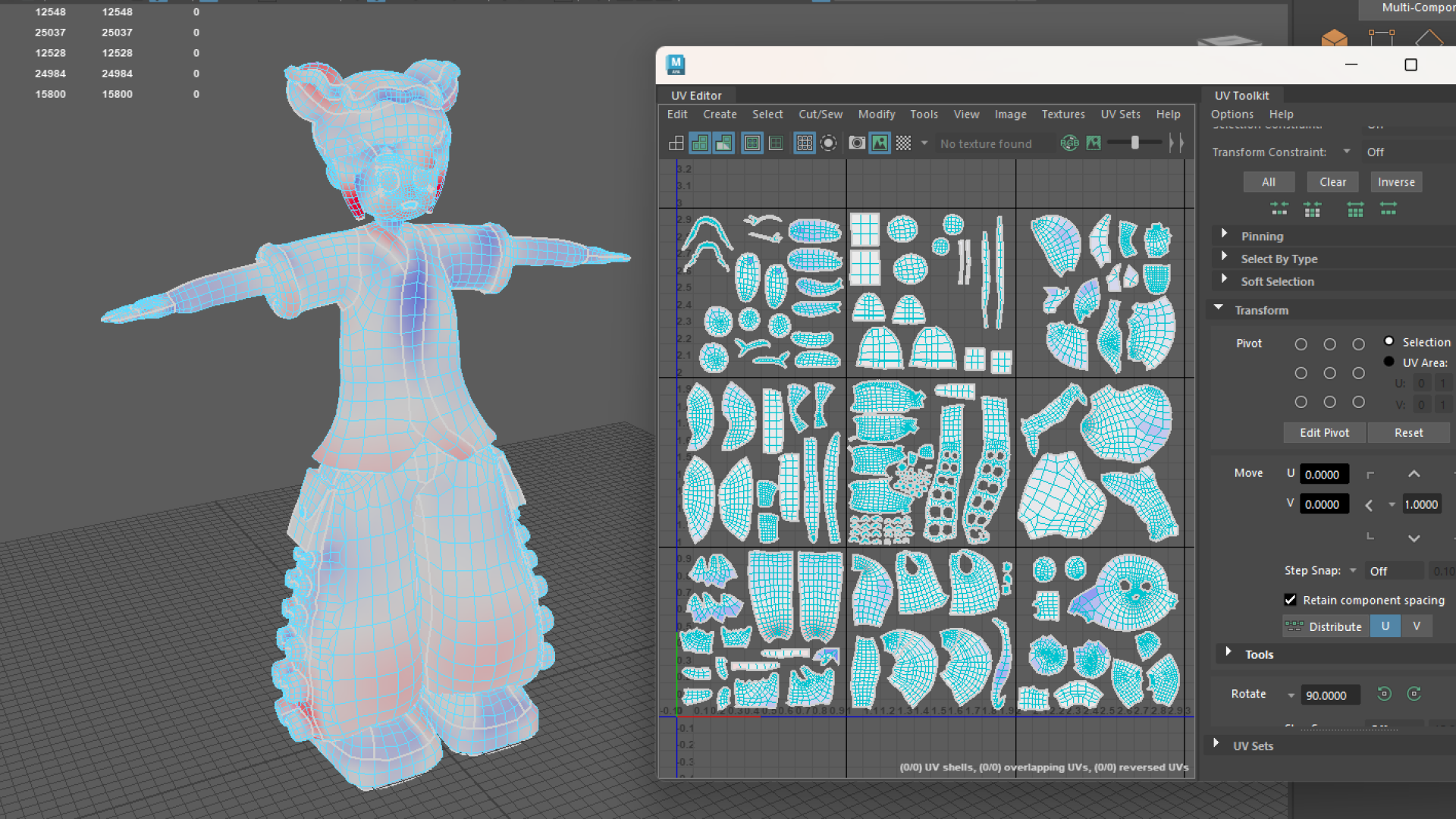Screen dimensions: 1456x819
Task: Click the All selection button
Action: (1269, 182)
